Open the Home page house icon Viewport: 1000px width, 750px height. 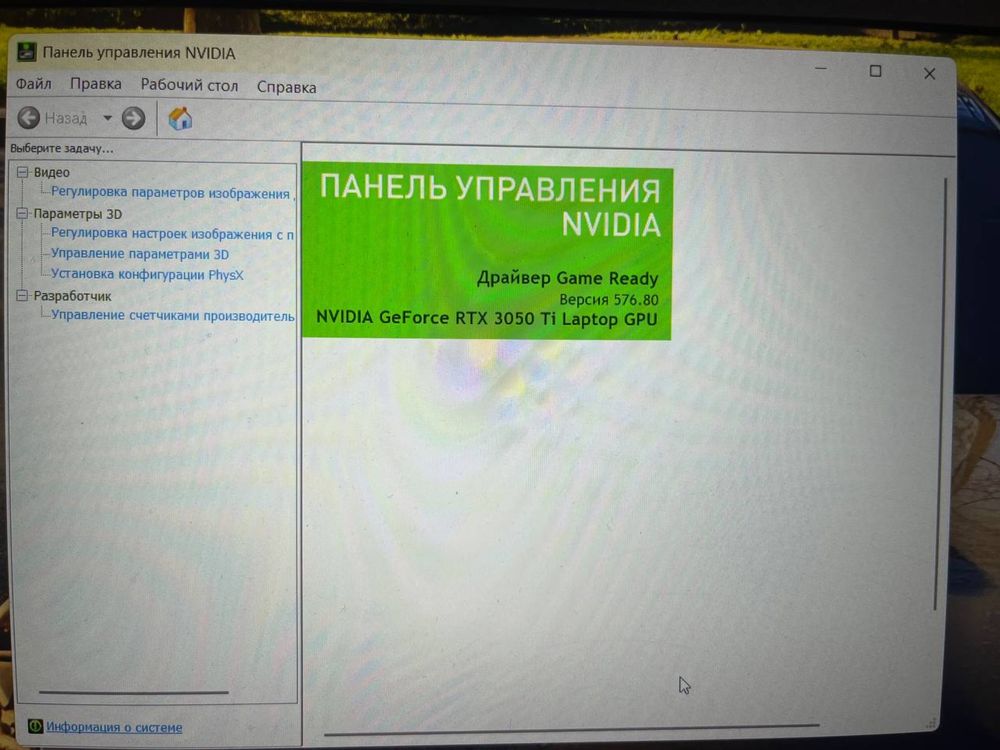[x=180, y=119]
